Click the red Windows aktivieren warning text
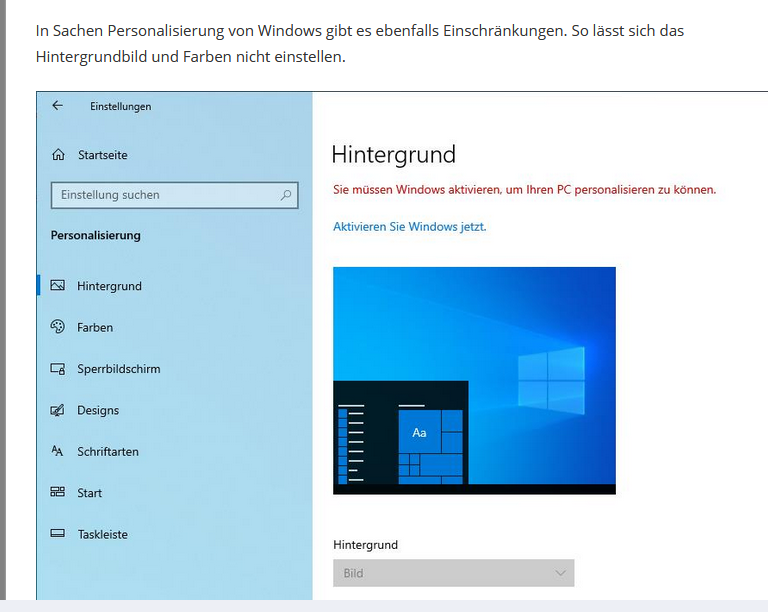Viewport: 768px width, 612px height. click(525, 190)
